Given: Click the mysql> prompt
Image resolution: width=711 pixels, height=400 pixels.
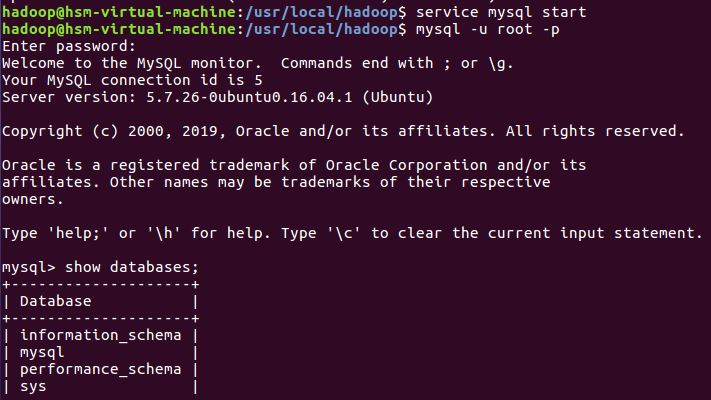Looking at the screenshot, I should [x=29, y=268].
